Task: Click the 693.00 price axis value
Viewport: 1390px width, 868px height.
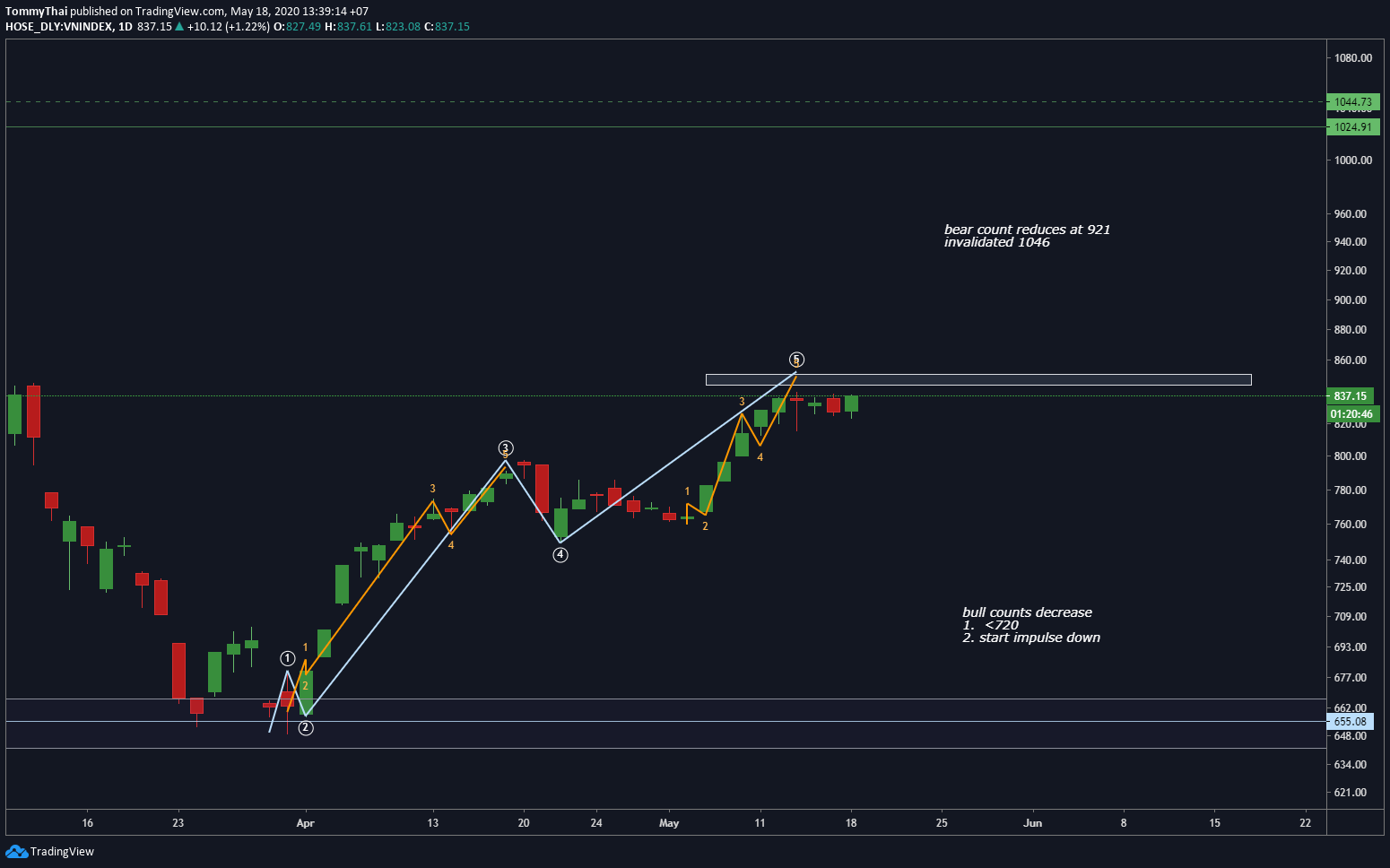Action: [x=1351, y=647]
